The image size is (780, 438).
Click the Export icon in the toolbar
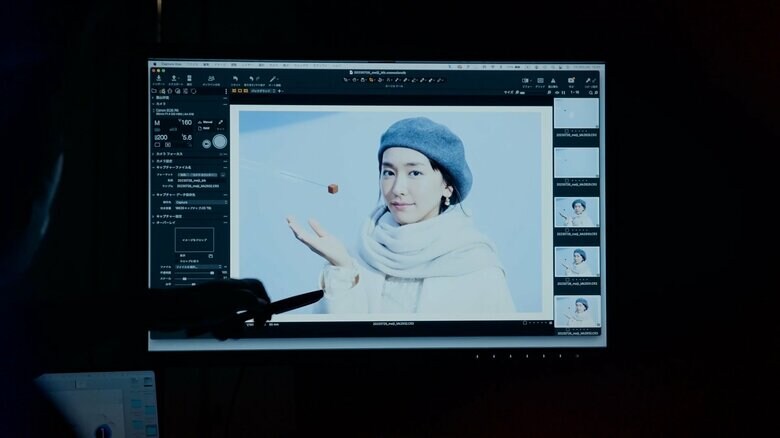pyautogui.click(x=173, y=79)
